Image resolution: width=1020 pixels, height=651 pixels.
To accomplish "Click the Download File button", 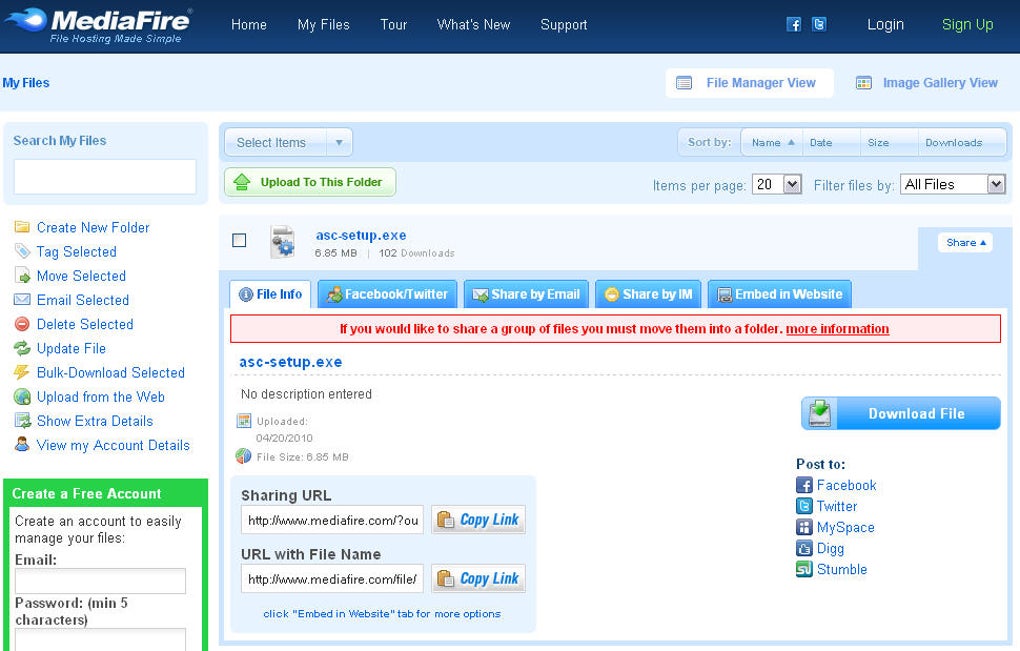I will coord(901,414).
